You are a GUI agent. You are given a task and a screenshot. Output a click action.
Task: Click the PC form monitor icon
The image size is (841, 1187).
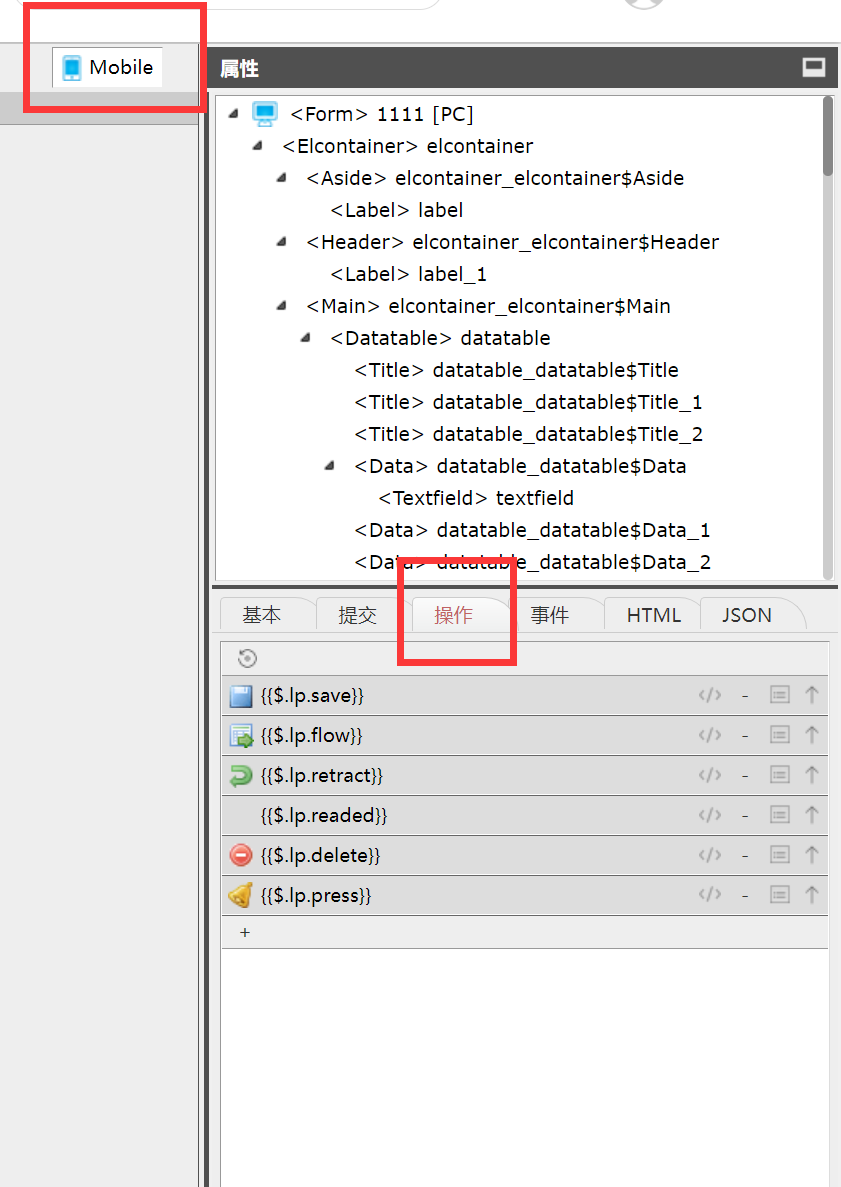265,114
